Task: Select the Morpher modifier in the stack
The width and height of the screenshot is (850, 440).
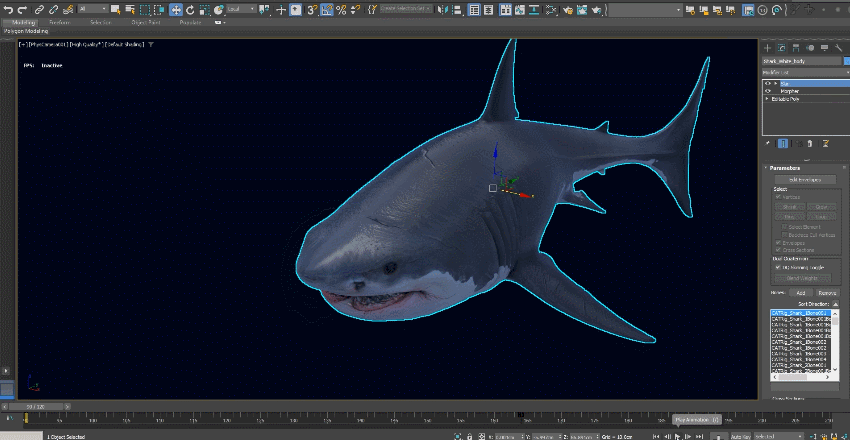Action: pos(792,91)
